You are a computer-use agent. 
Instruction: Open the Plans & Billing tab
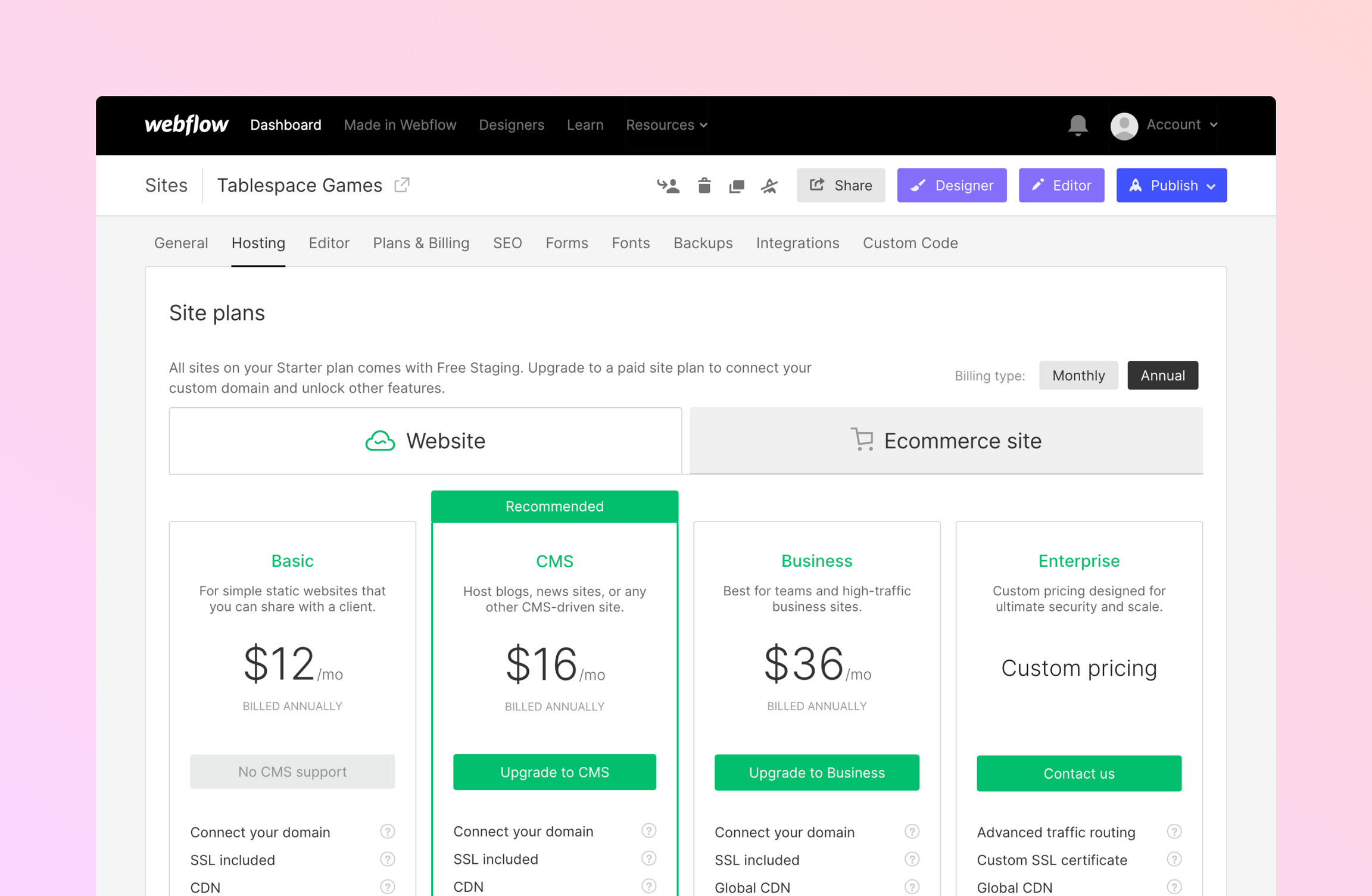point(421,243)
